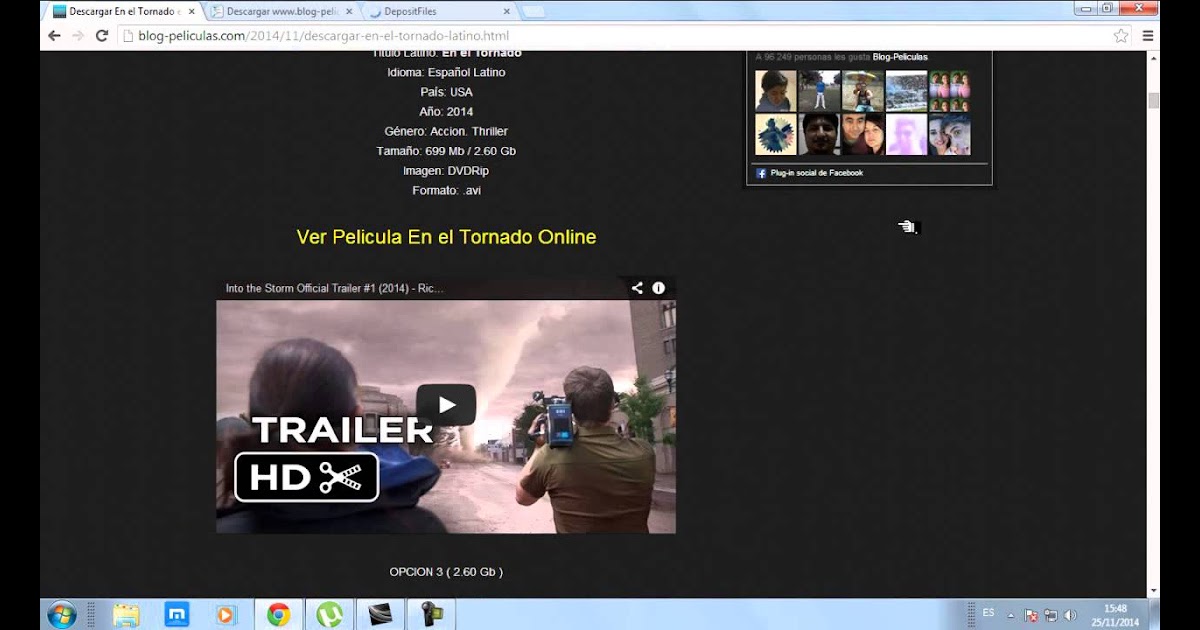The width and height of the screenshot is (1200, 630).
Task: Open a new browser tab
Action: pos(533,11)
